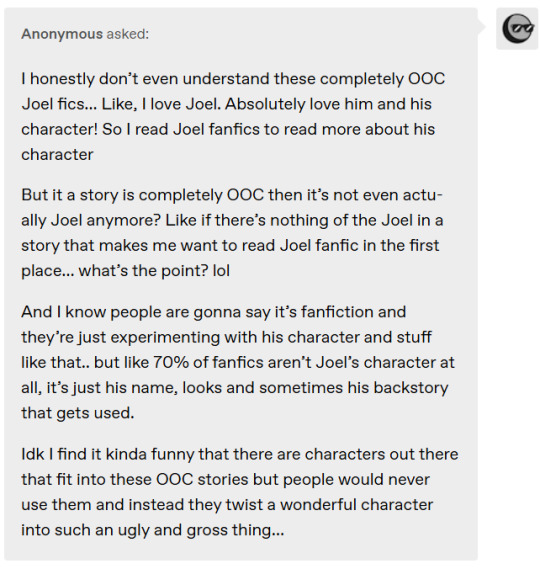This screenshot has width=540, height=569.
Task: Click the word "experimenting" in the third paragraph
Action: point(165,337)
